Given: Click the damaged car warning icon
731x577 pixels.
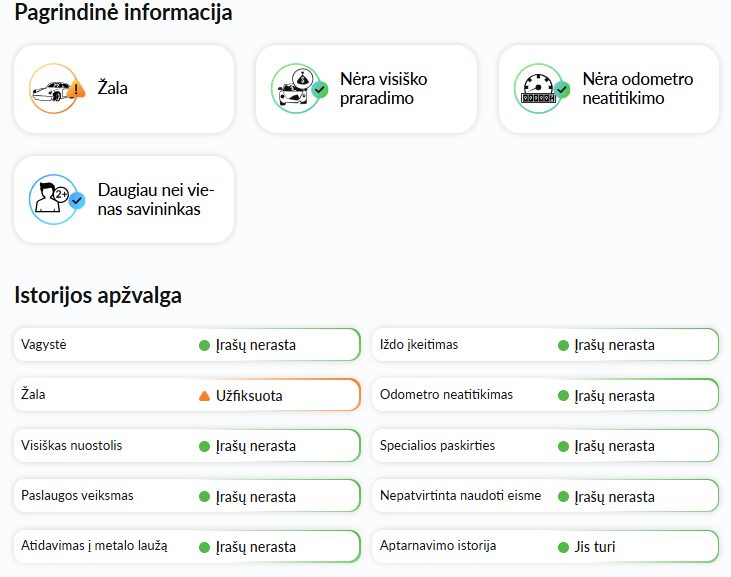Looking at the screenshot, I should click(57, 89).
